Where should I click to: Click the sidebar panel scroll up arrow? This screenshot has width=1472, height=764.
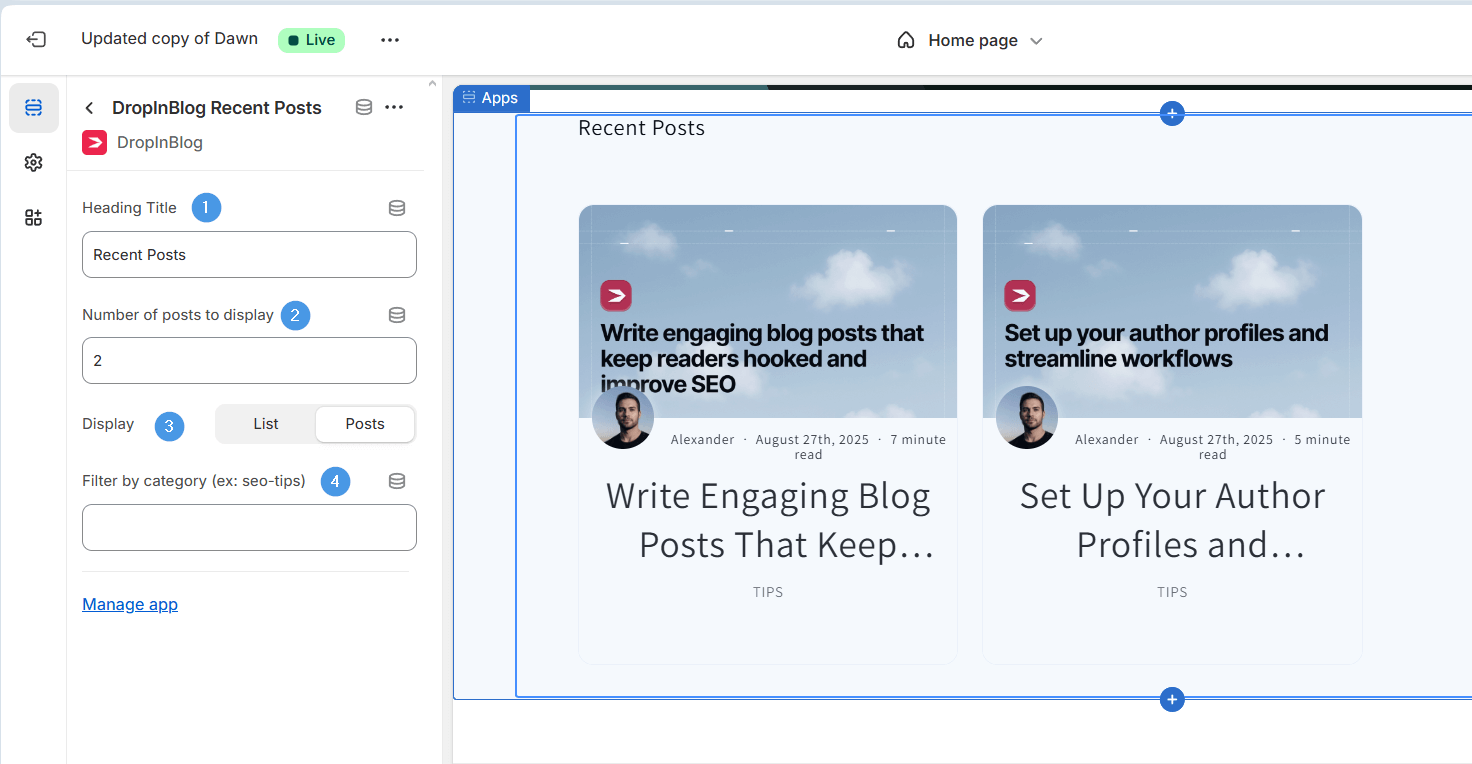(x=433, y=83)
